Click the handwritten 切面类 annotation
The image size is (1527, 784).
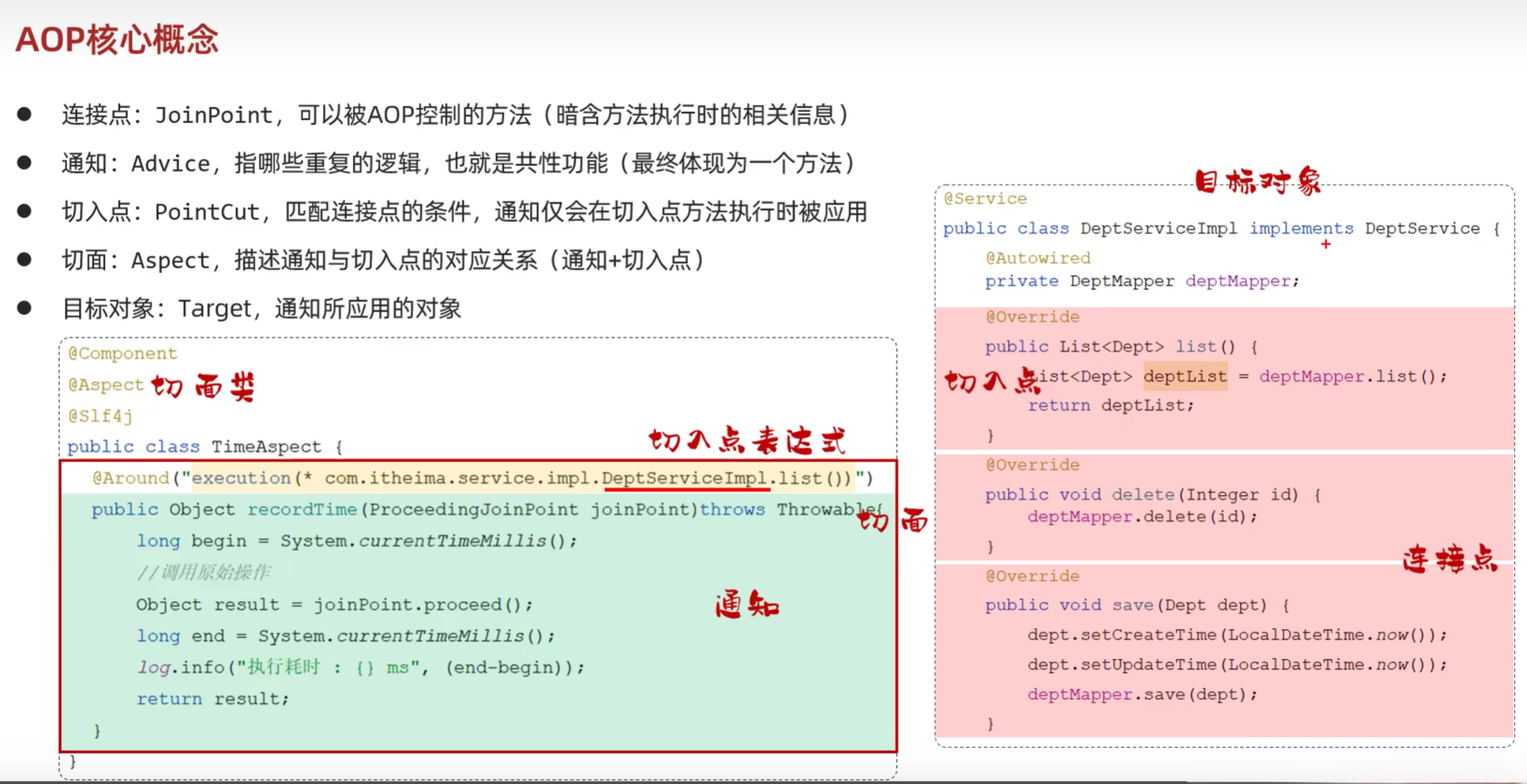point(203,387)
